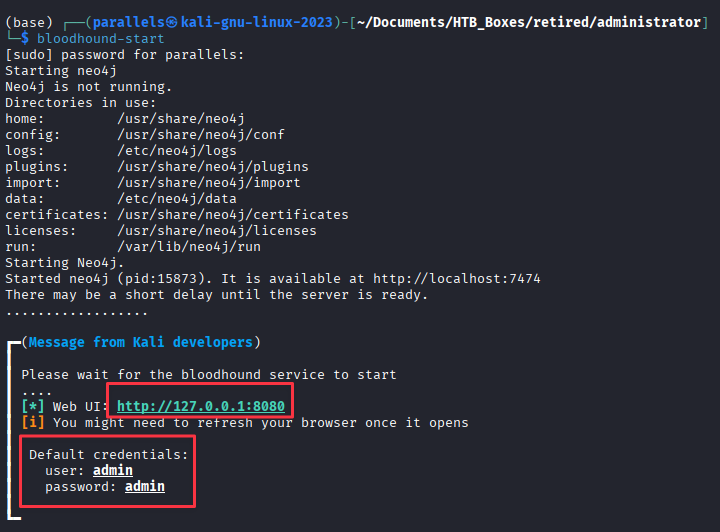Click the parallels username in prompt
Viewport: 720px width, 532px height.
(129, 22)
